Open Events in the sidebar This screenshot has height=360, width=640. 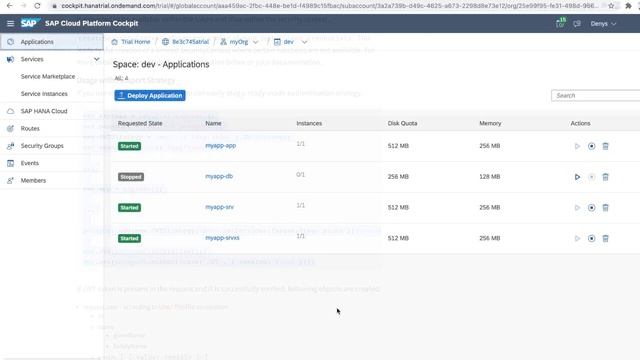coord(30,163)
